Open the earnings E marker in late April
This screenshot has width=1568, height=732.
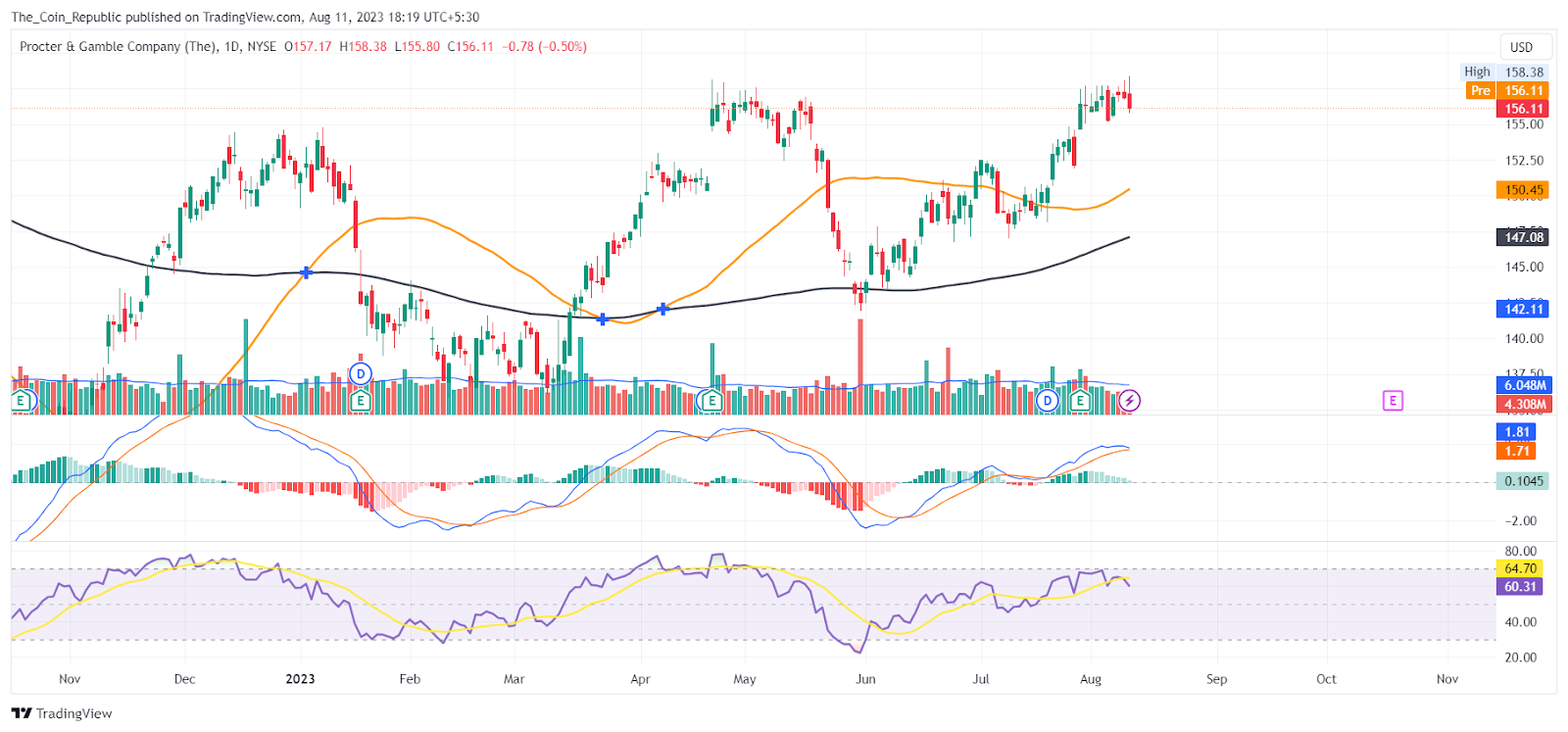pos(711,401)
